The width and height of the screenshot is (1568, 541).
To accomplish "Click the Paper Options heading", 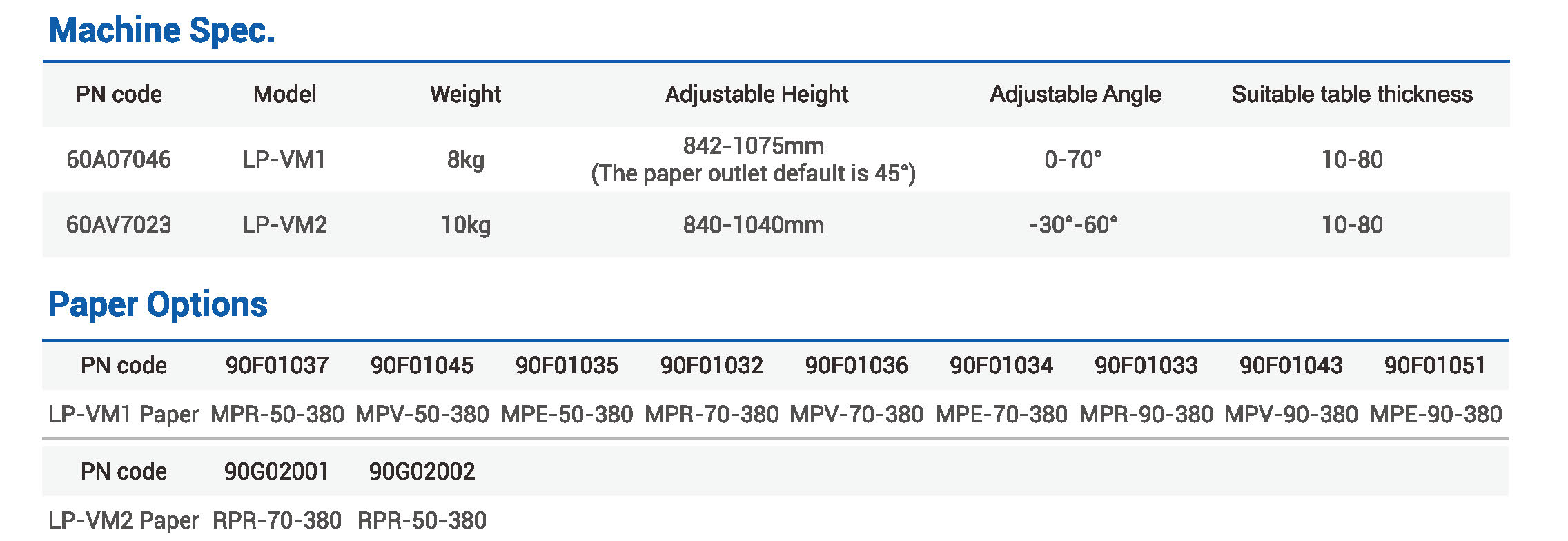I will tap(157, 304).
